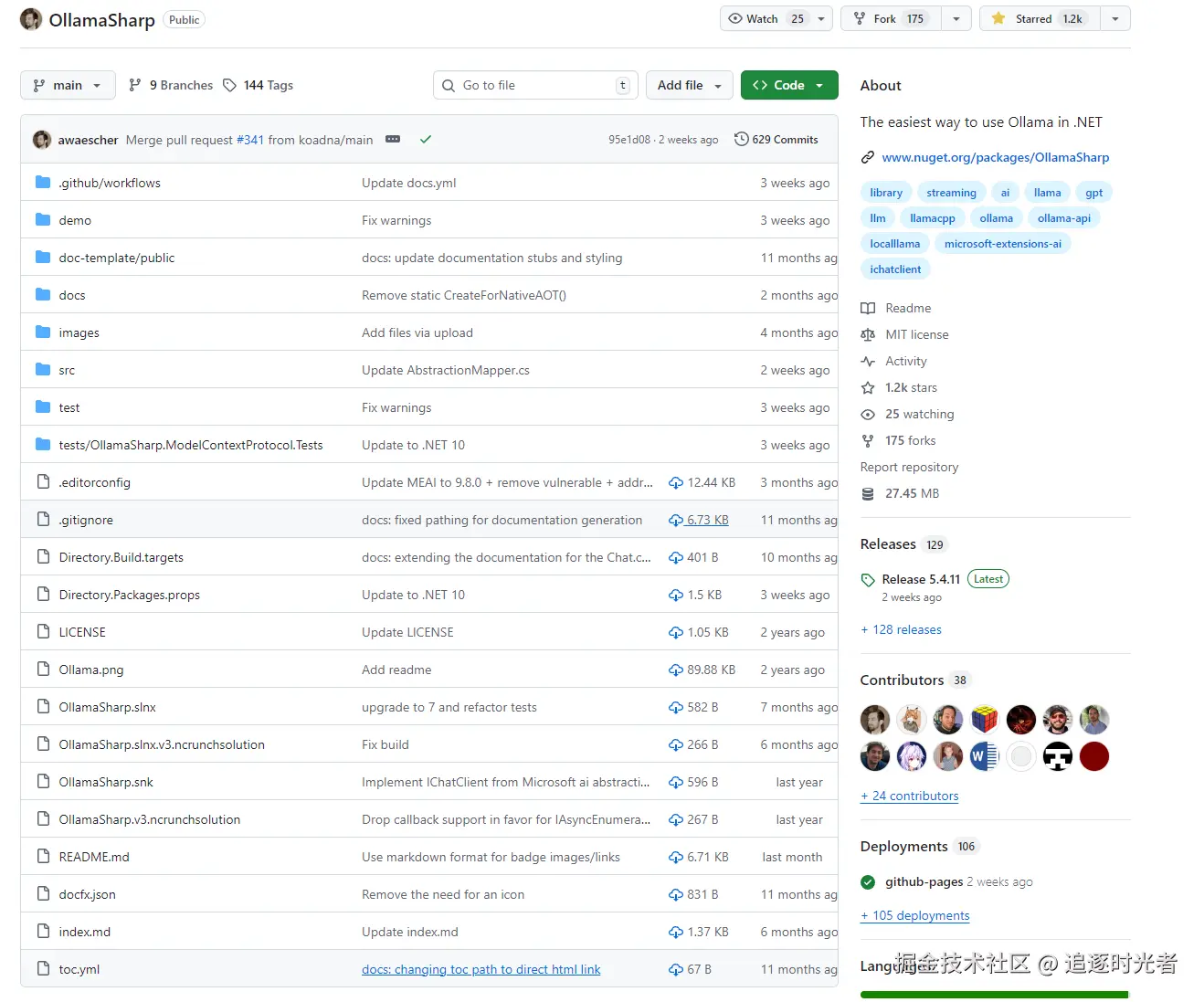Open the 144 Tags link

[258, 85]
